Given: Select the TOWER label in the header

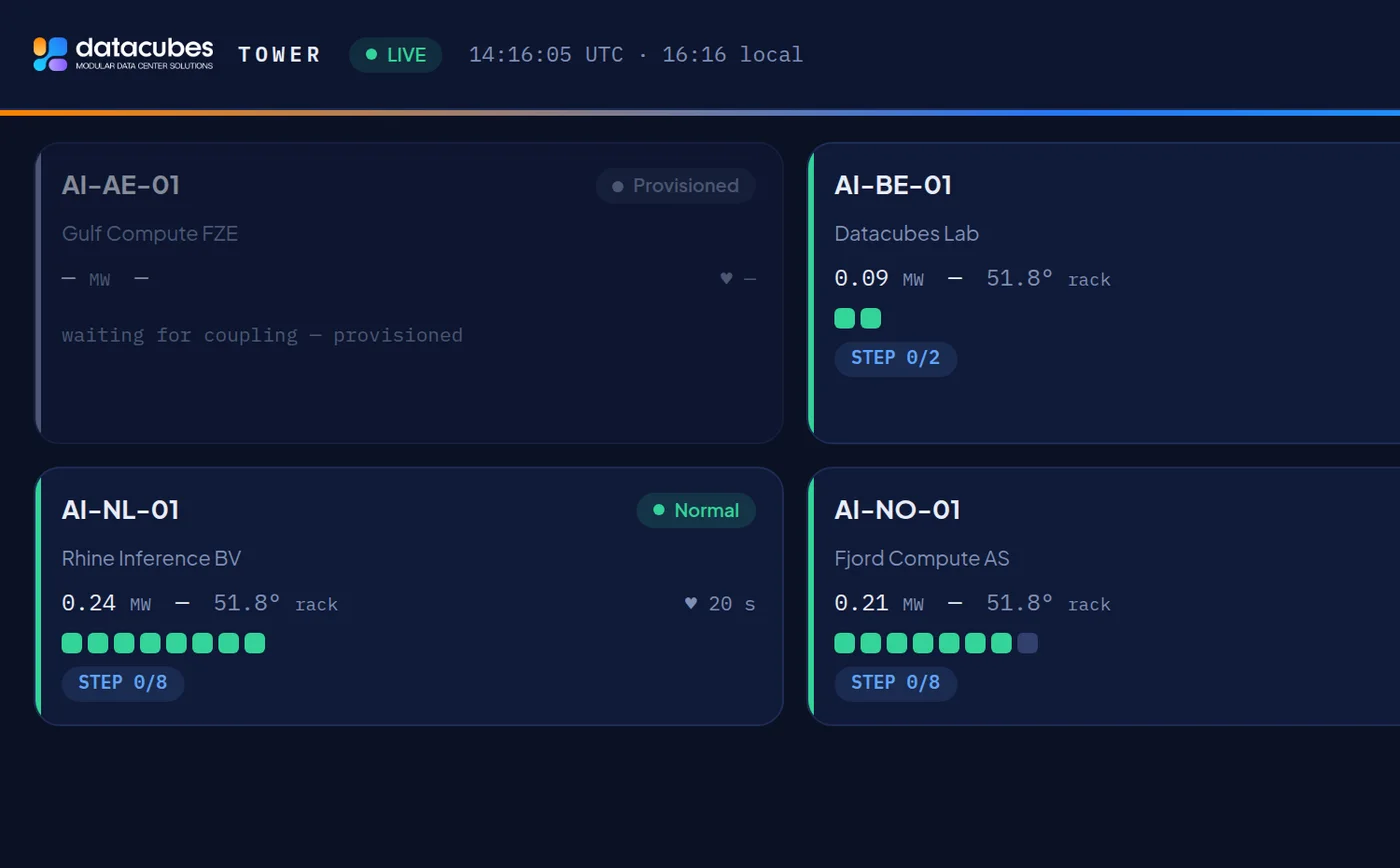Looking at the screenshot, I should pyautogui.click(x=279, y=55).
